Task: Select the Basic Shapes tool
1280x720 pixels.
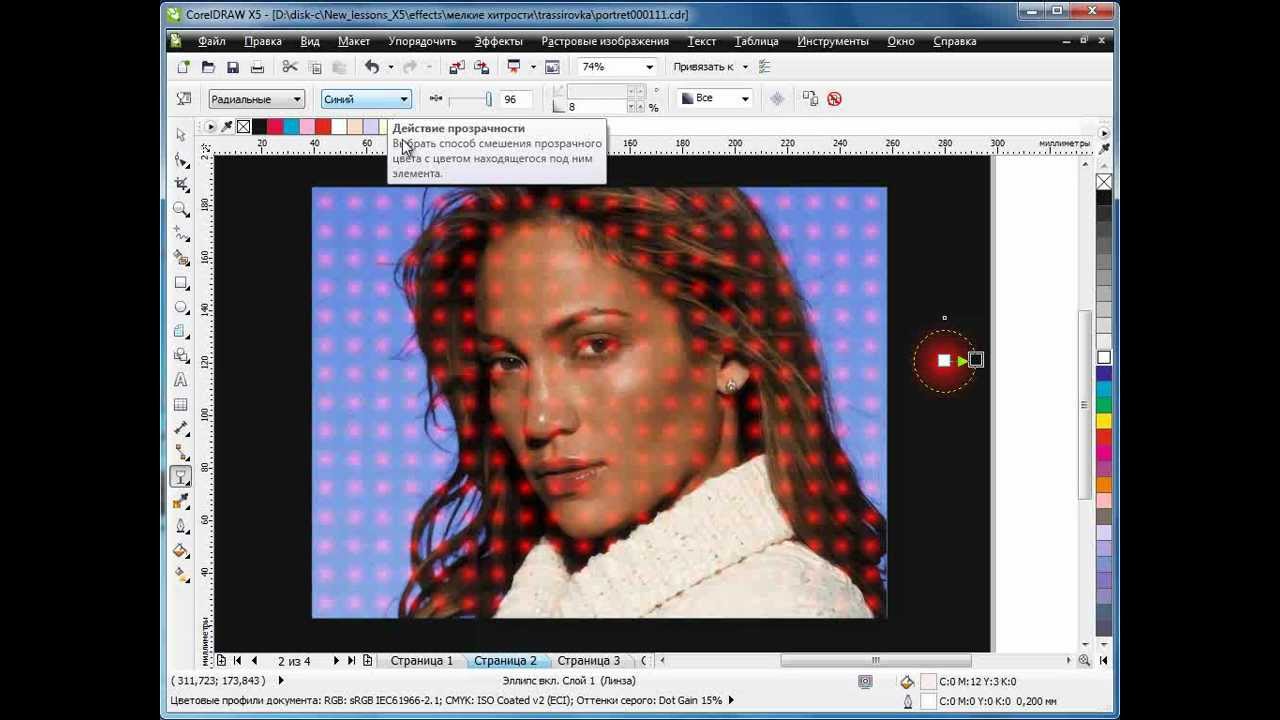Action: pyautogui.click(x=181, y=356)
